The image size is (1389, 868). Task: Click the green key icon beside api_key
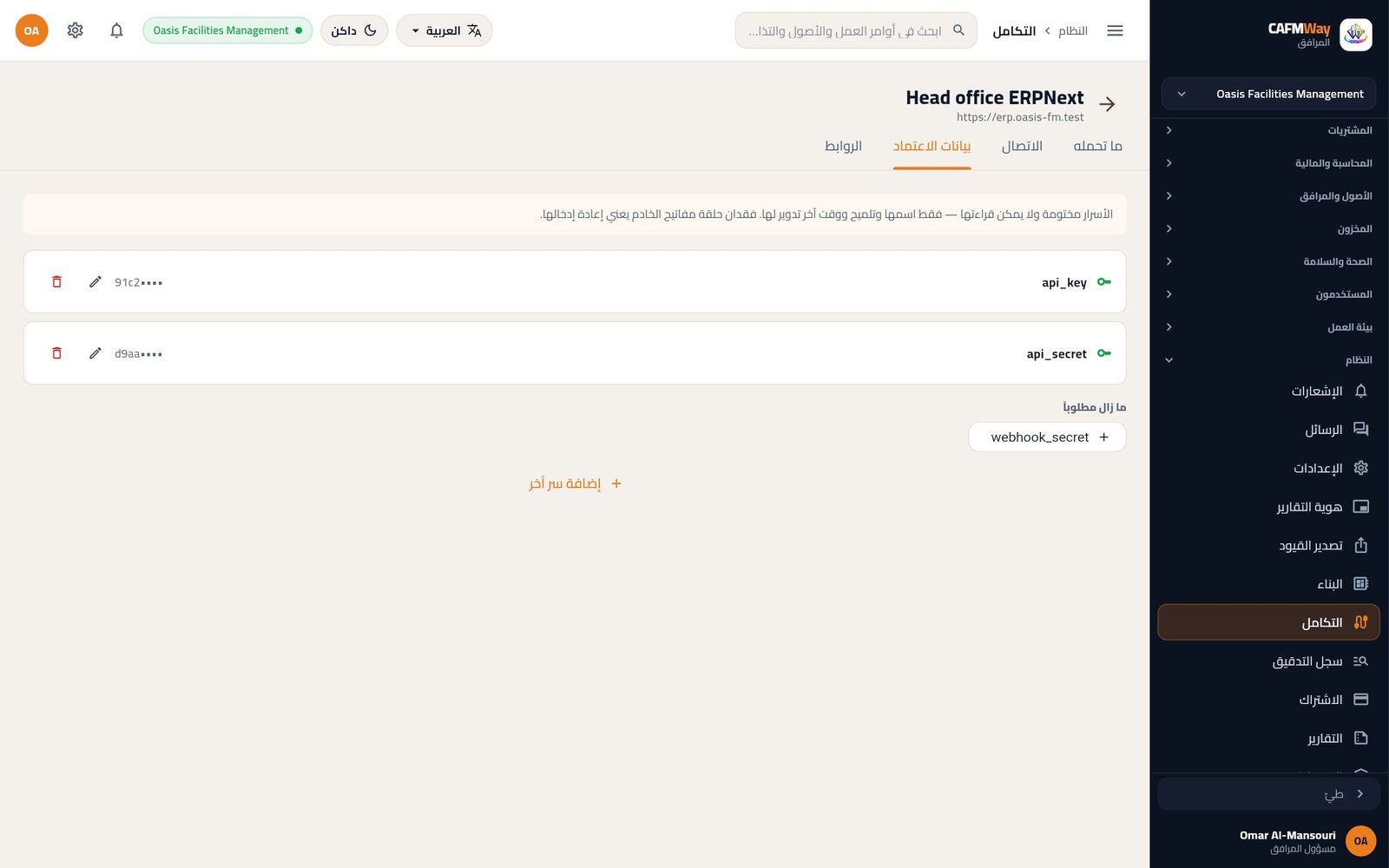(x=1103, y=282)
